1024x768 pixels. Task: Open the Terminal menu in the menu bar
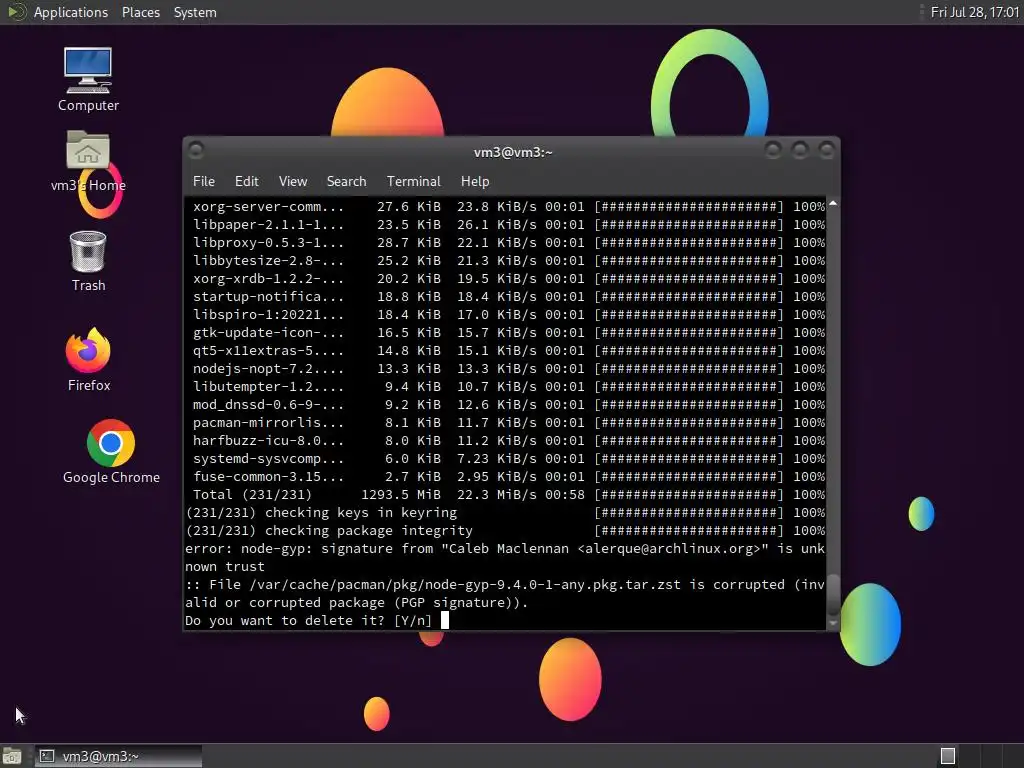click(x=413, y=182)
